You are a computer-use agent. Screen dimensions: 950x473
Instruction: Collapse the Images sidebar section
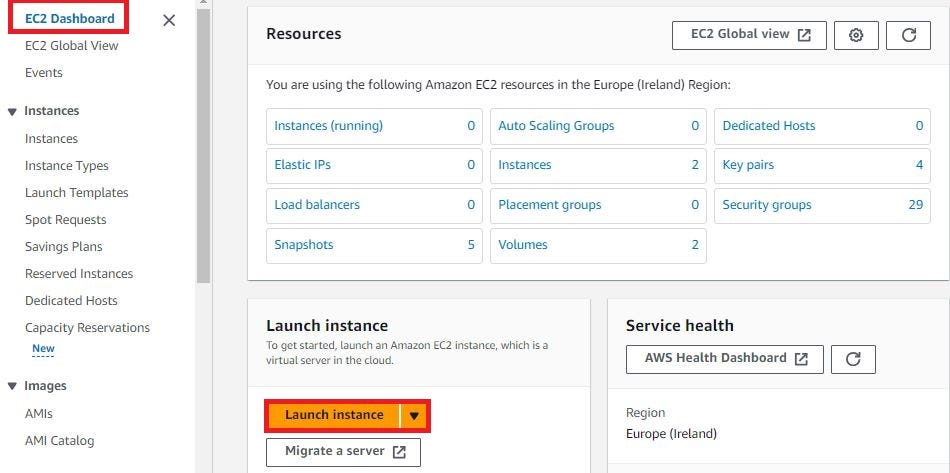12,386
